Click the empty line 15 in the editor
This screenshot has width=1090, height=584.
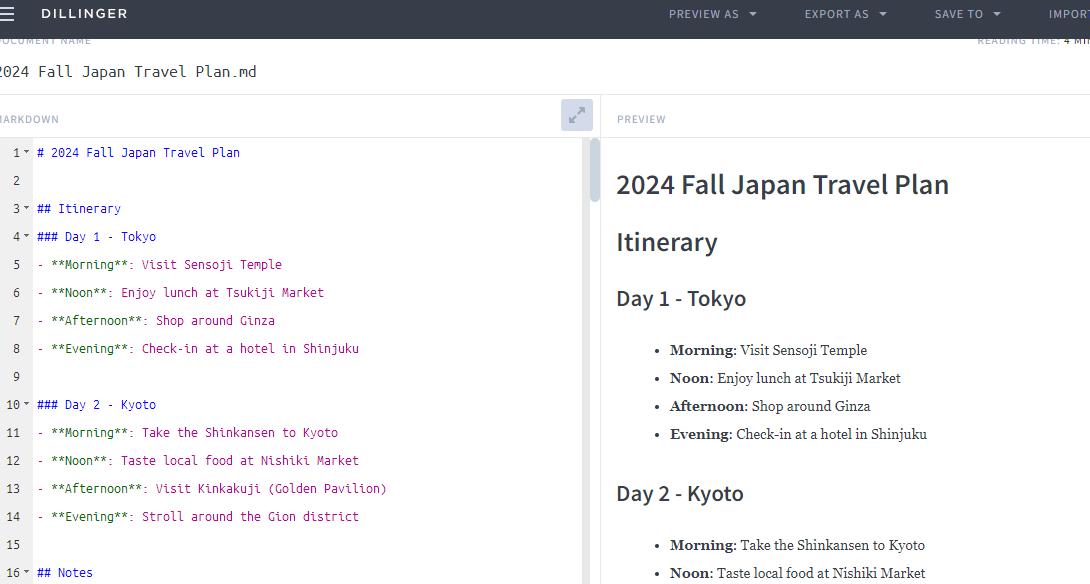pos(300,545)
